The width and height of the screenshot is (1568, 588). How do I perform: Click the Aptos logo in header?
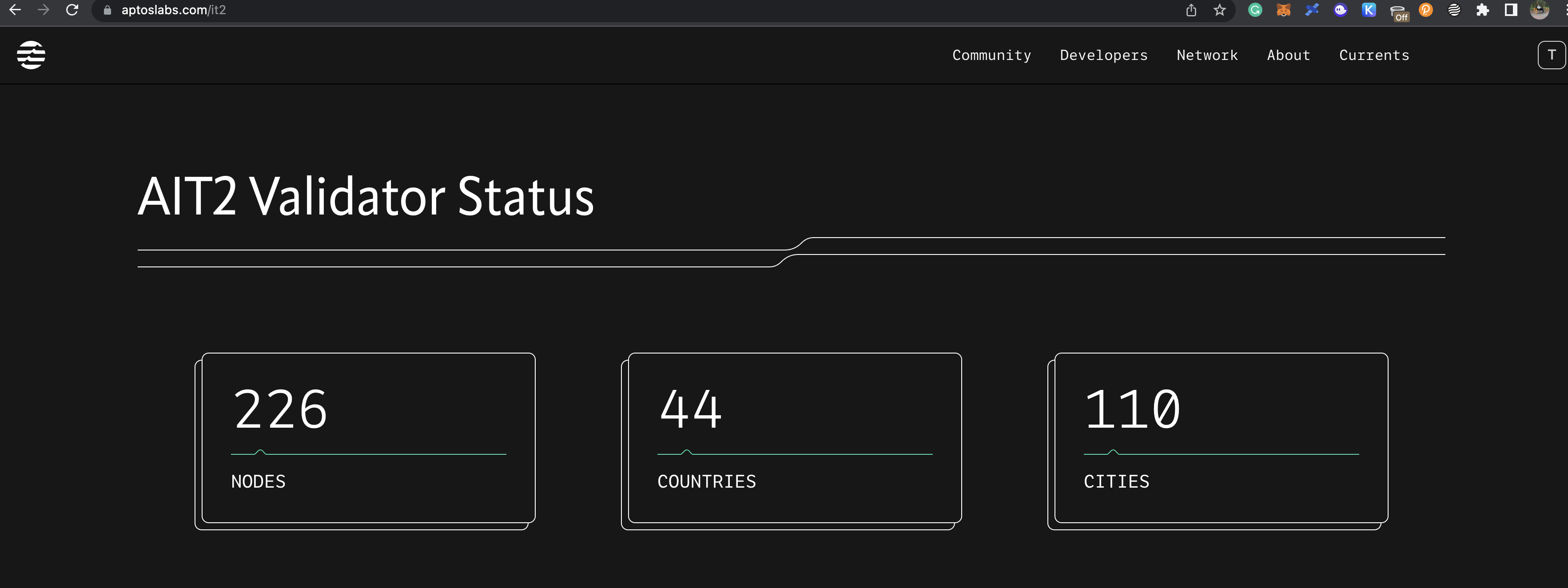31,56
